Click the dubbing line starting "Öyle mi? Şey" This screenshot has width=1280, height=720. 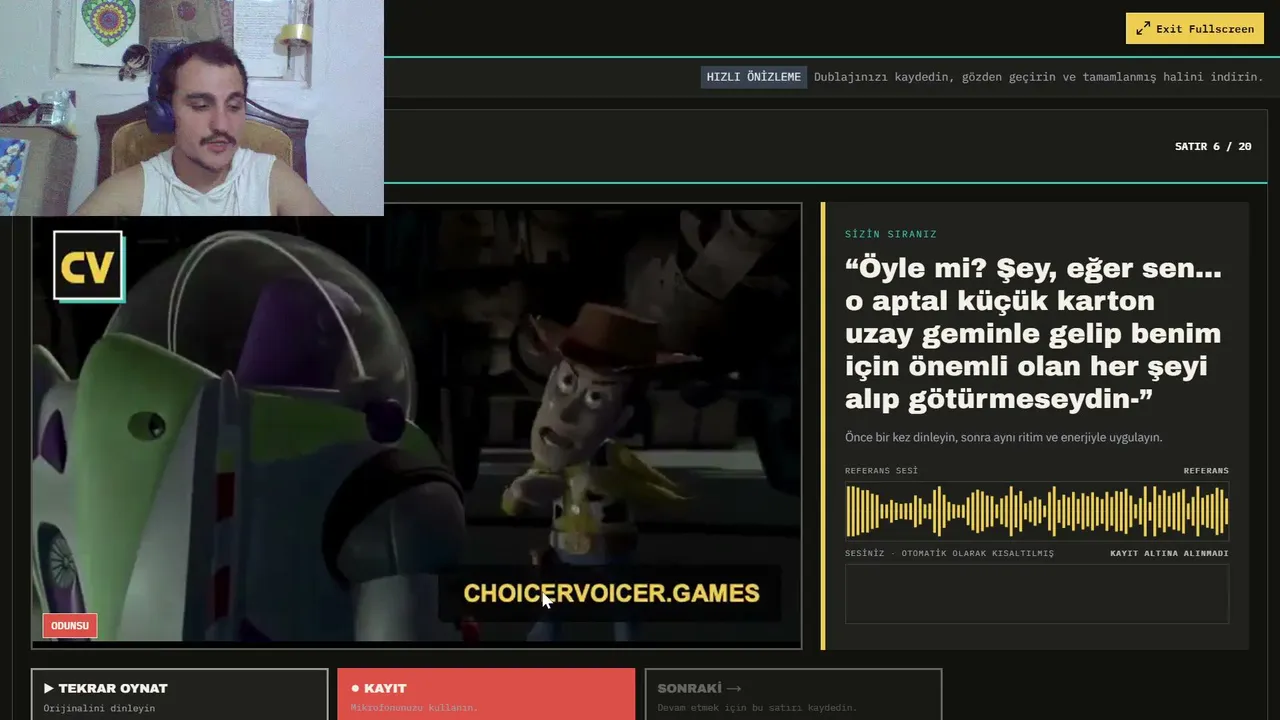coord(1033,333)
